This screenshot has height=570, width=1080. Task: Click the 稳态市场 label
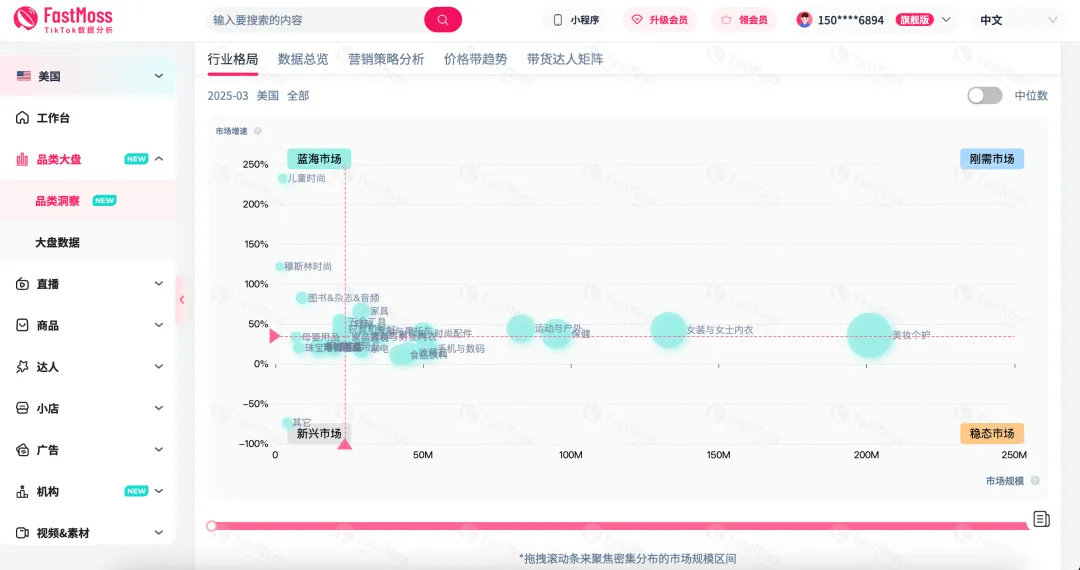click(x=992, y=434)
